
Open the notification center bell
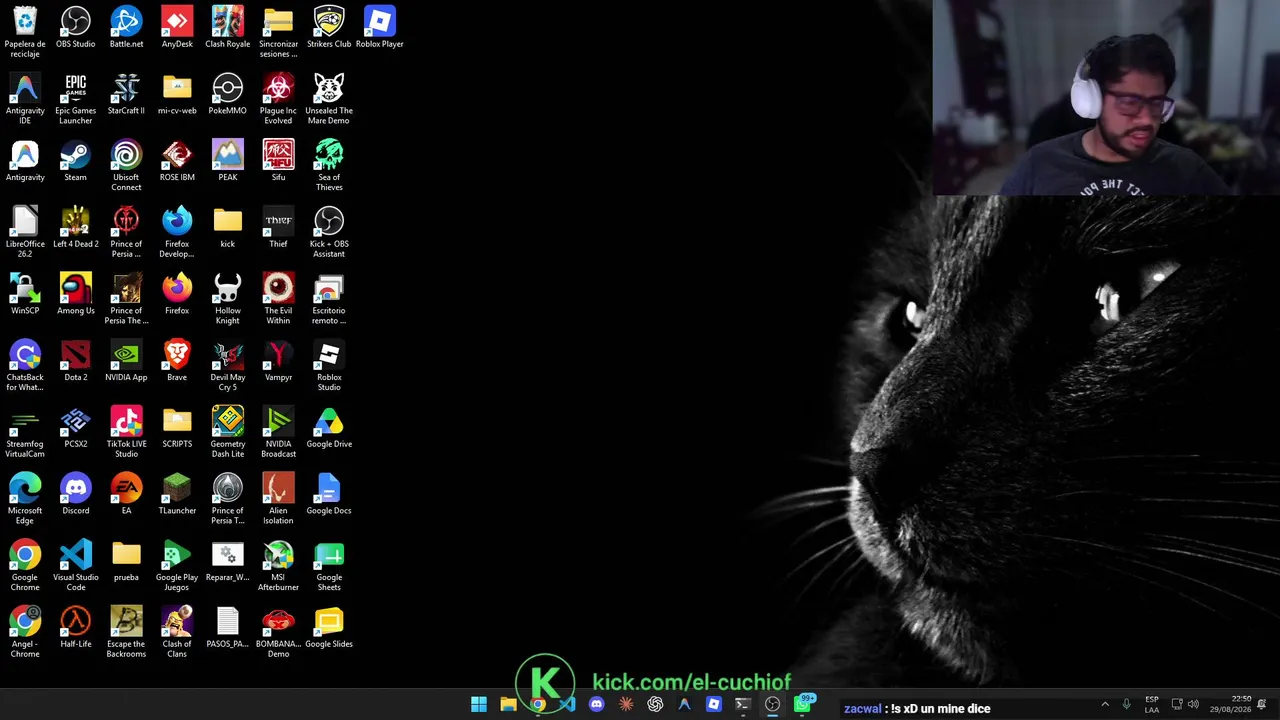point(1262,705)
